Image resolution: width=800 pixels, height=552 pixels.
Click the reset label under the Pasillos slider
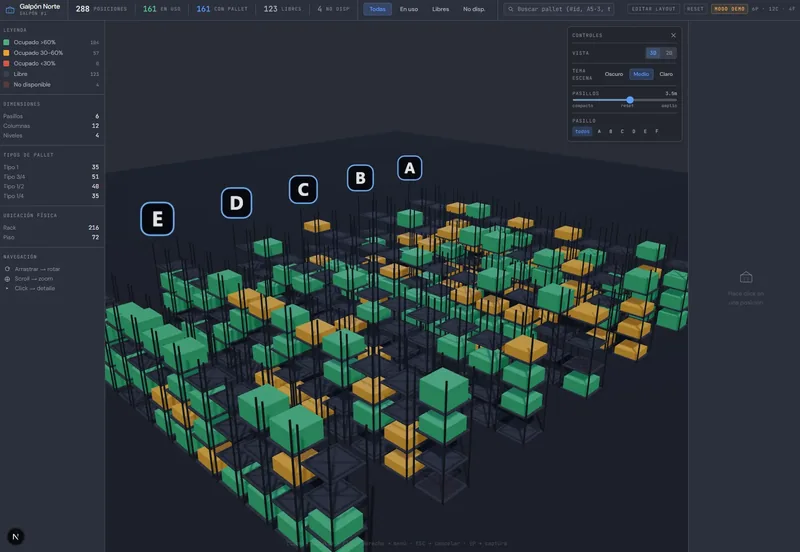627,106
